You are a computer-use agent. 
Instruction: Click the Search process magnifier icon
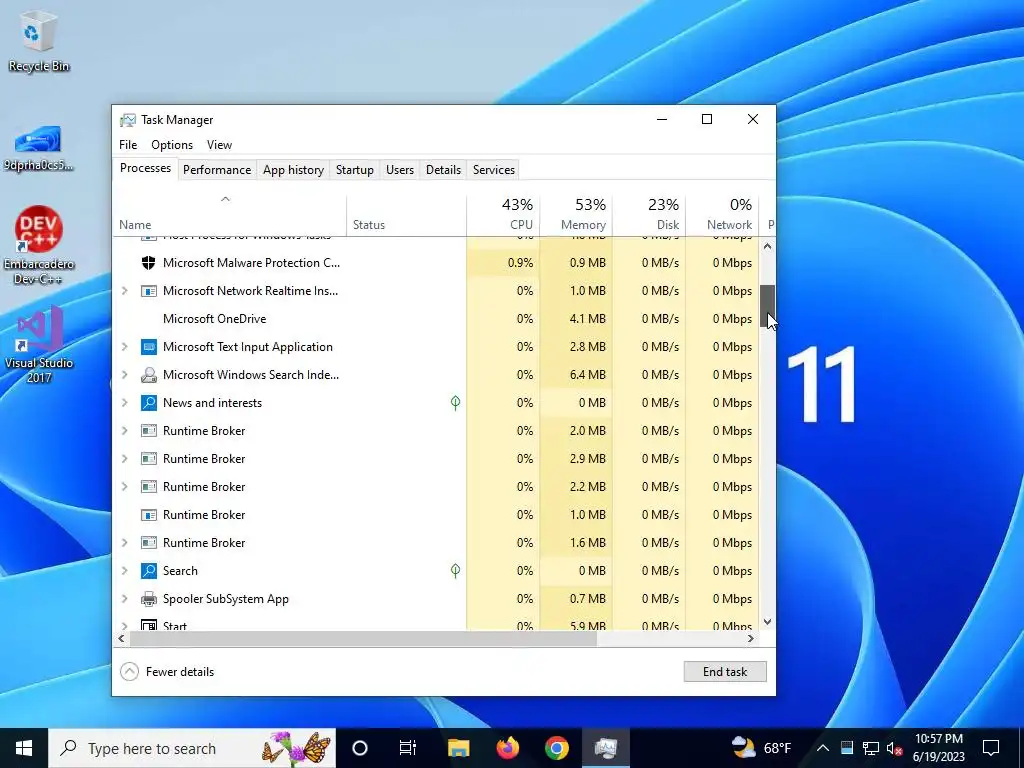pos(149,571)
